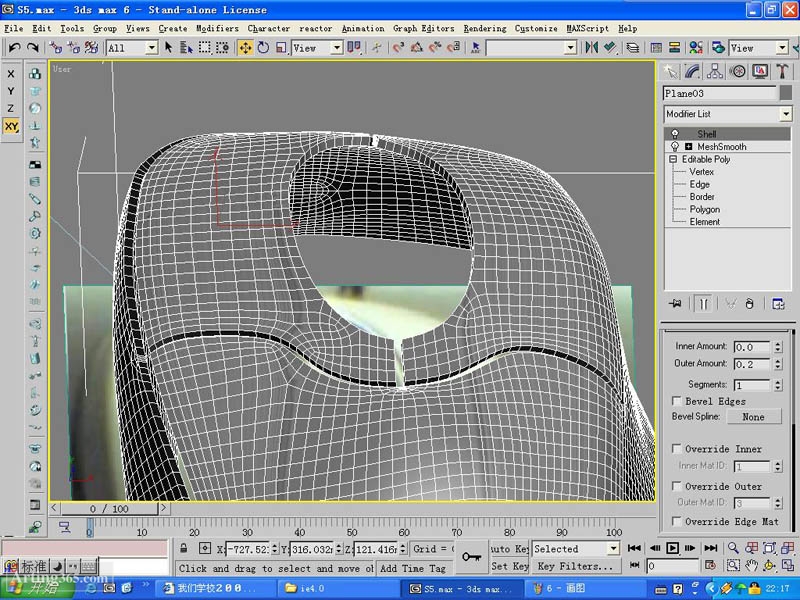Toggle MeshSmooth modifier visibility lightbulb
Image resolution: width=800 pixels, height=600 pixels.
676,146
